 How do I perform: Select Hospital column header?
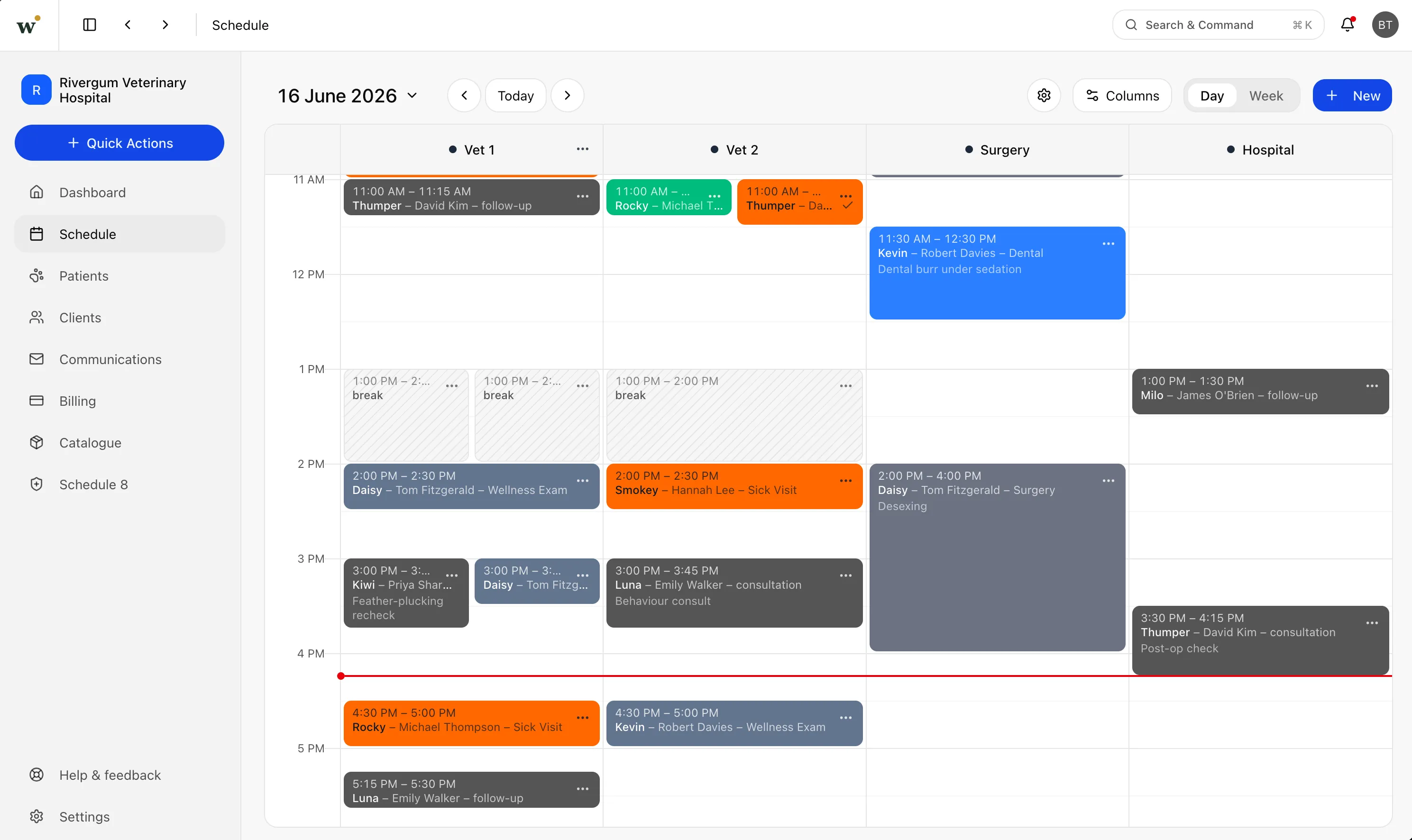1260,150
